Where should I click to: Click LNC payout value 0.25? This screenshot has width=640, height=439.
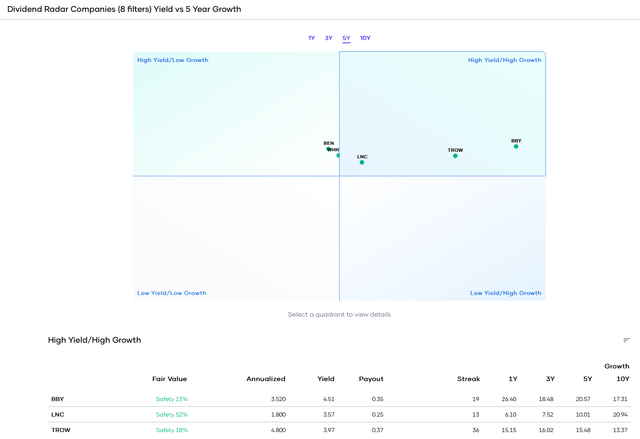tap(378, 415)
